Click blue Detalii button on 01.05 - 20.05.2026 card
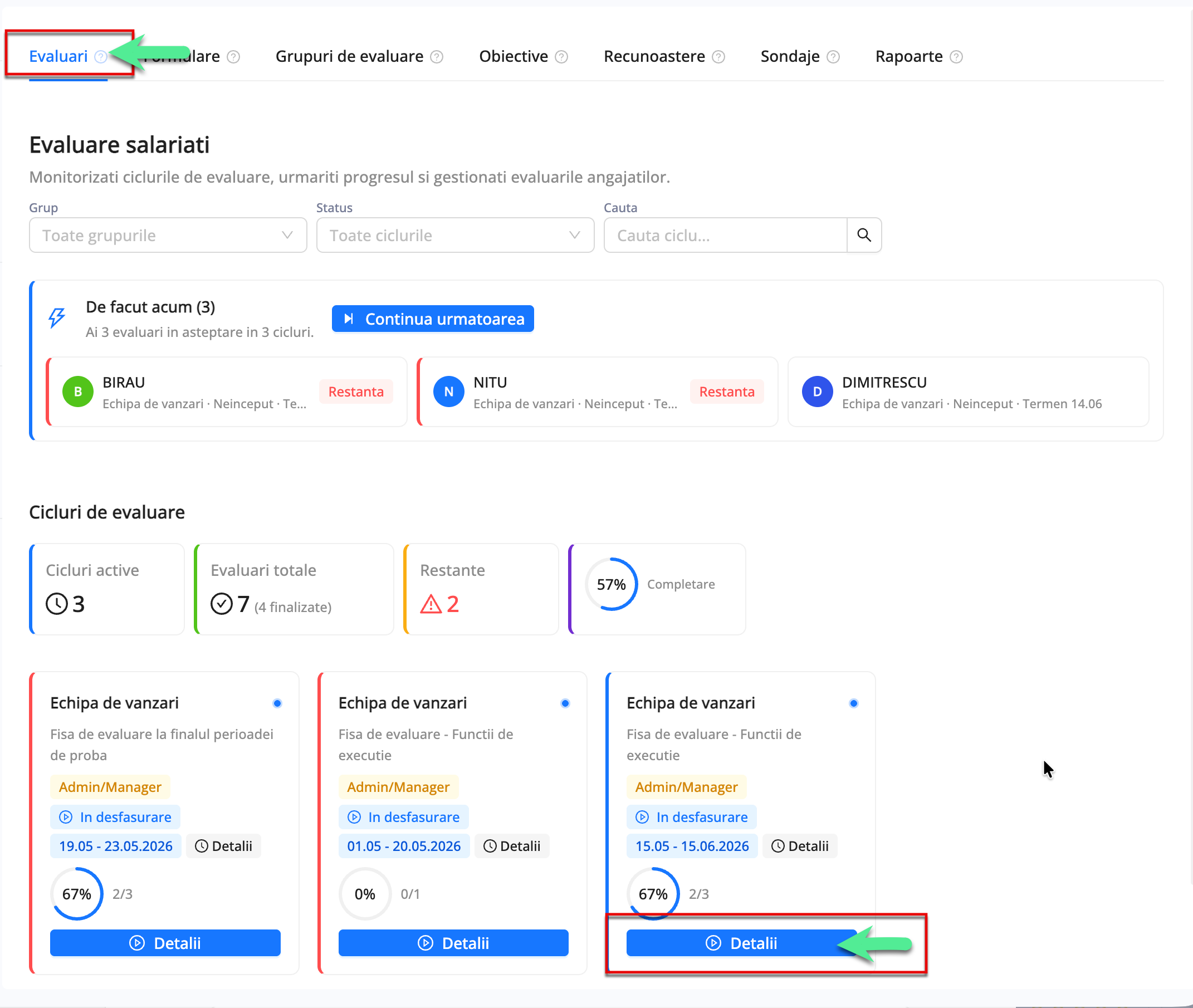The image size is (1193, 1008). tap(453, 942)
